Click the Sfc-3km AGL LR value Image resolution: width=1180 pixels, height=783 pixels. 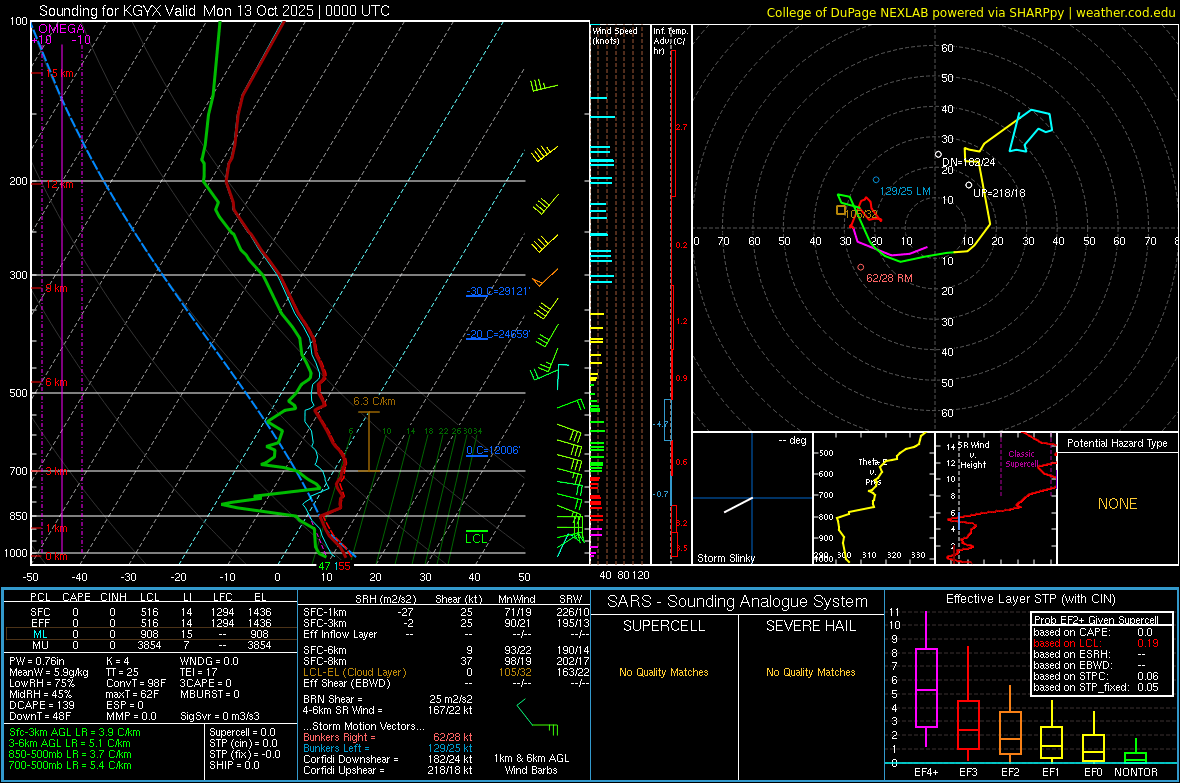pyautogui.click(x=75, y=733)
